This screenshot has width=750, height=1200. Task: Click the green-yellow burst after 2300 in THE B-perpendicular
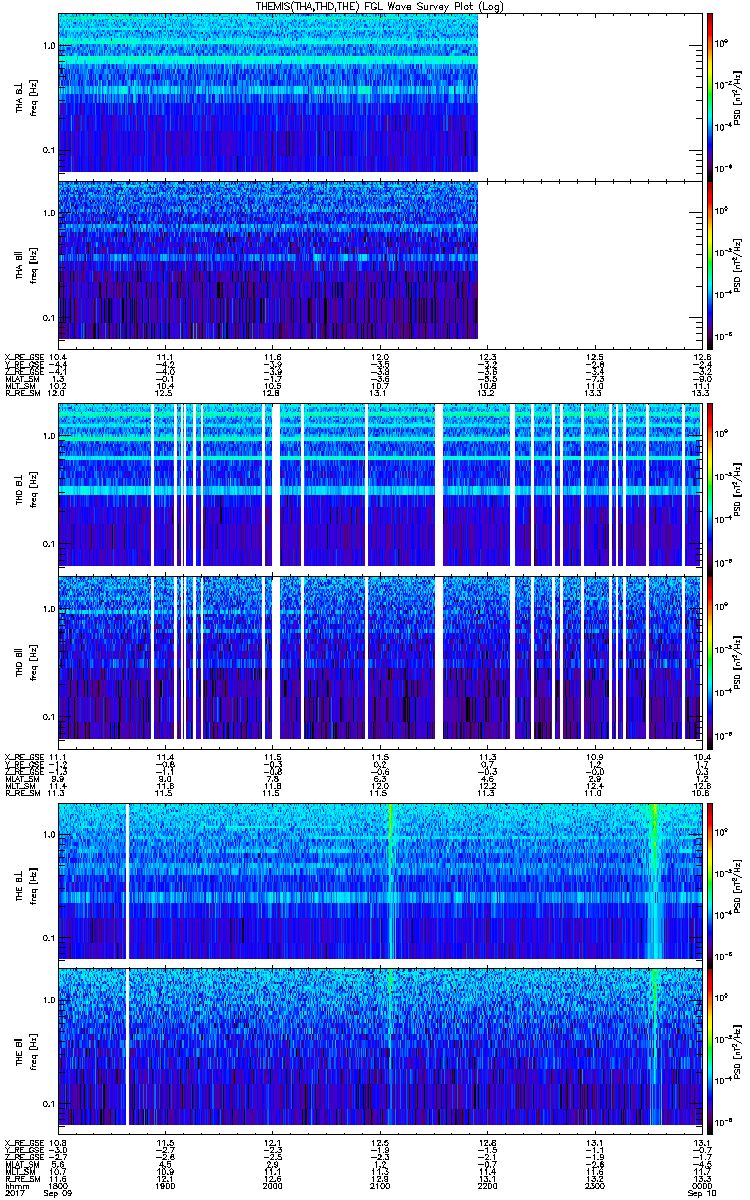click(654, 879)
